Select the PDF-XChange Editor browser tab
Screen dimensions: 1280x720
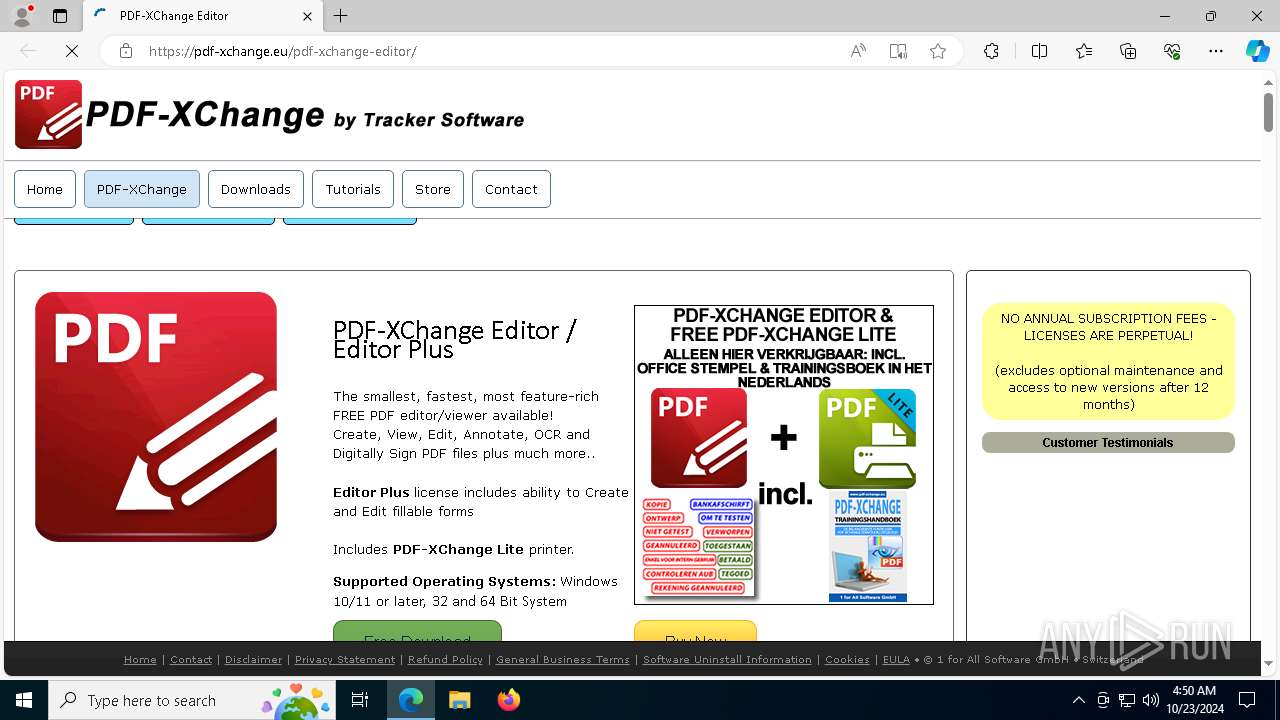203,16
